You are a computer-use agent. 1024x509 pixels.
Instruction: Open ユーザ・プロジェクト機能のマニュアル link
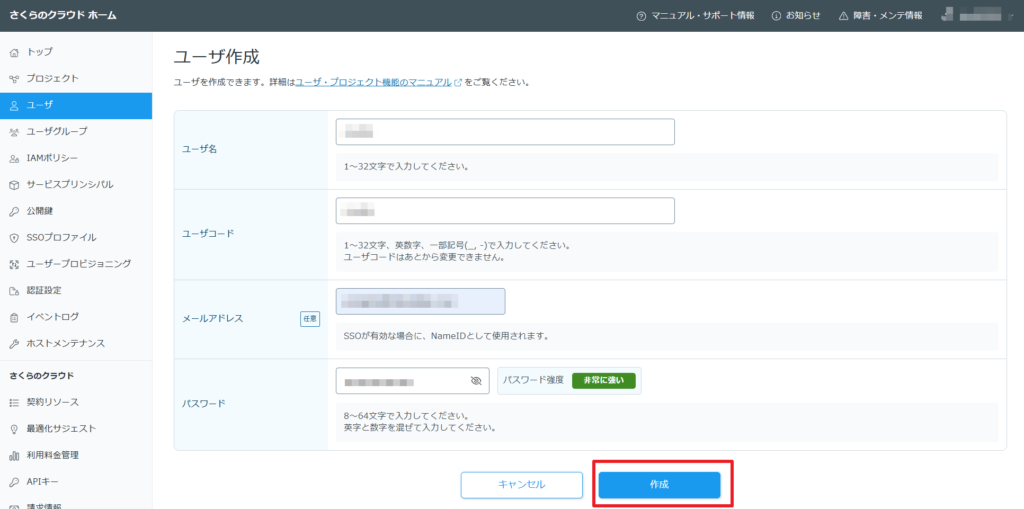click(x=373, y=82)
